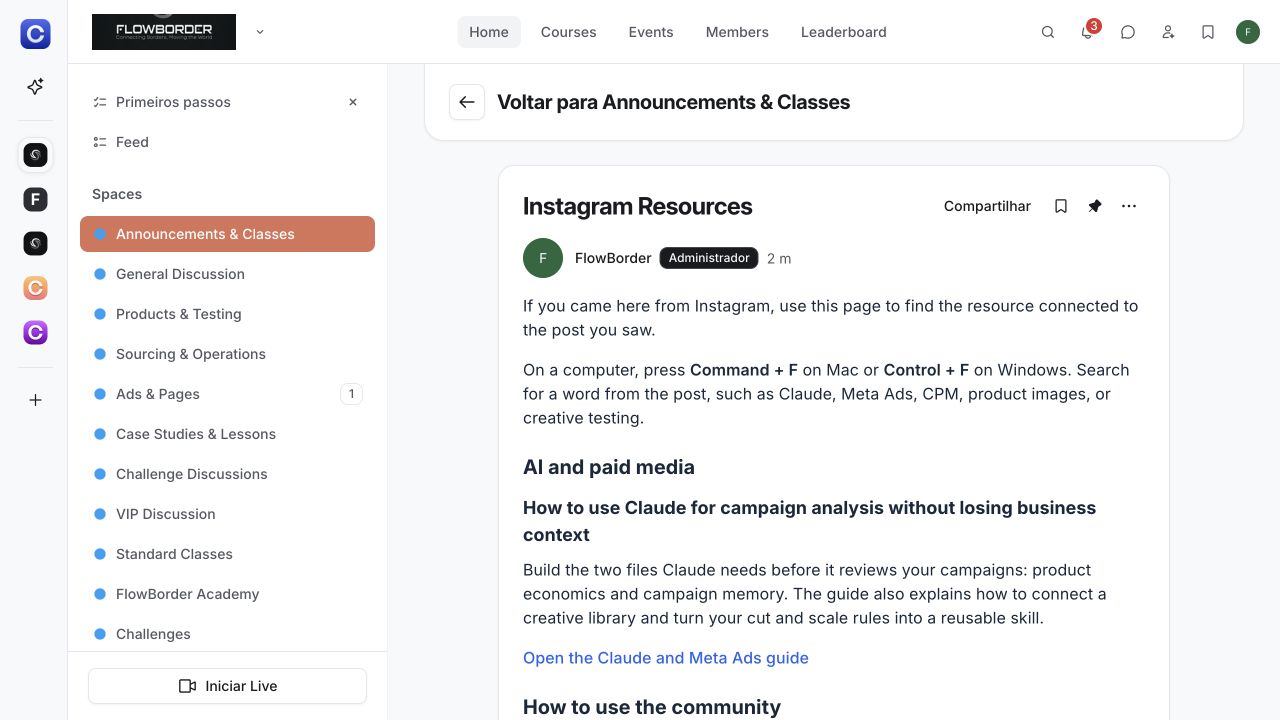Open the Courses tab
Image resolution: width=1280 pixels, height=720 pixels.
[569, 32]
